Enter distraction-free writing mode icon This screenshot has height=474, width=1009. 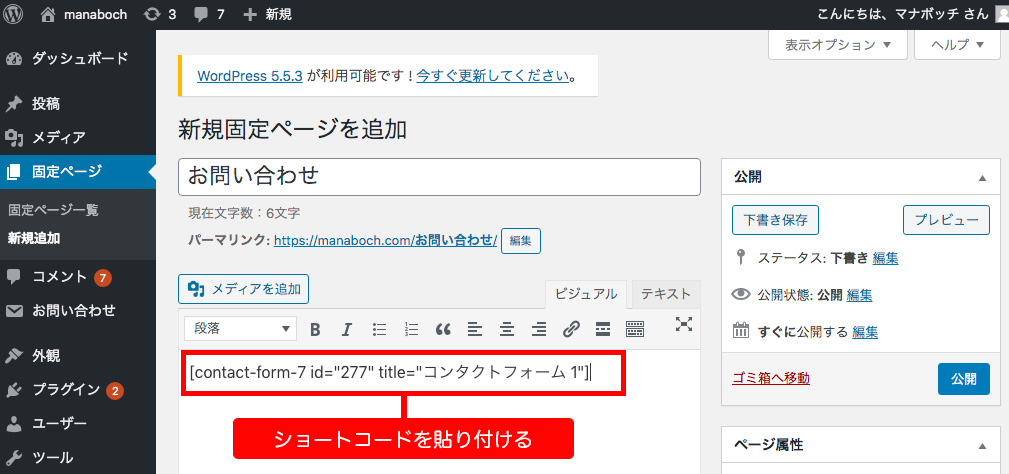(x=683, y=324)
